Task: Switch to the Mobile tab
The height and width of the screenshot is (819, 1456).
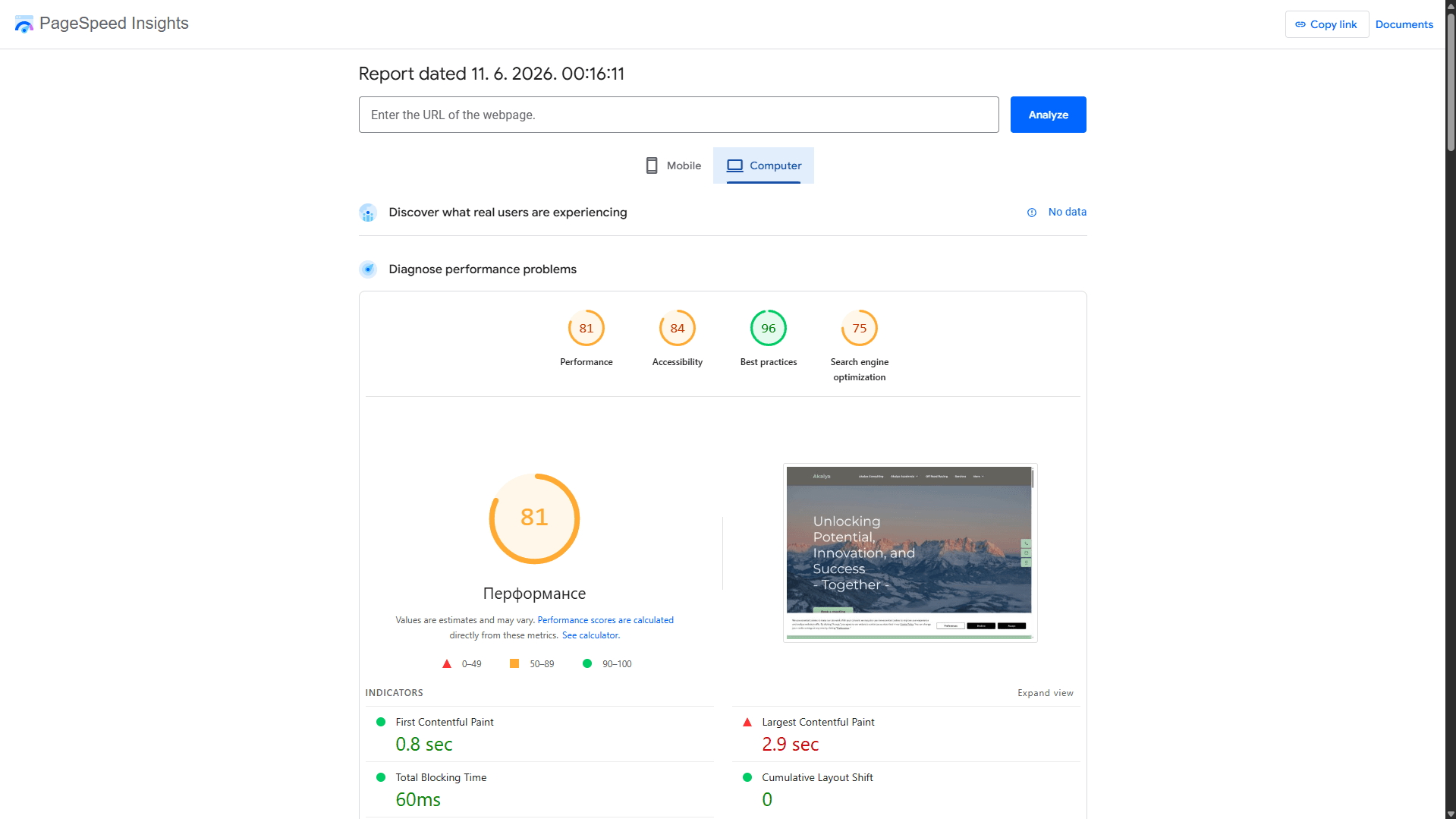Action: (x=673, y=165)
